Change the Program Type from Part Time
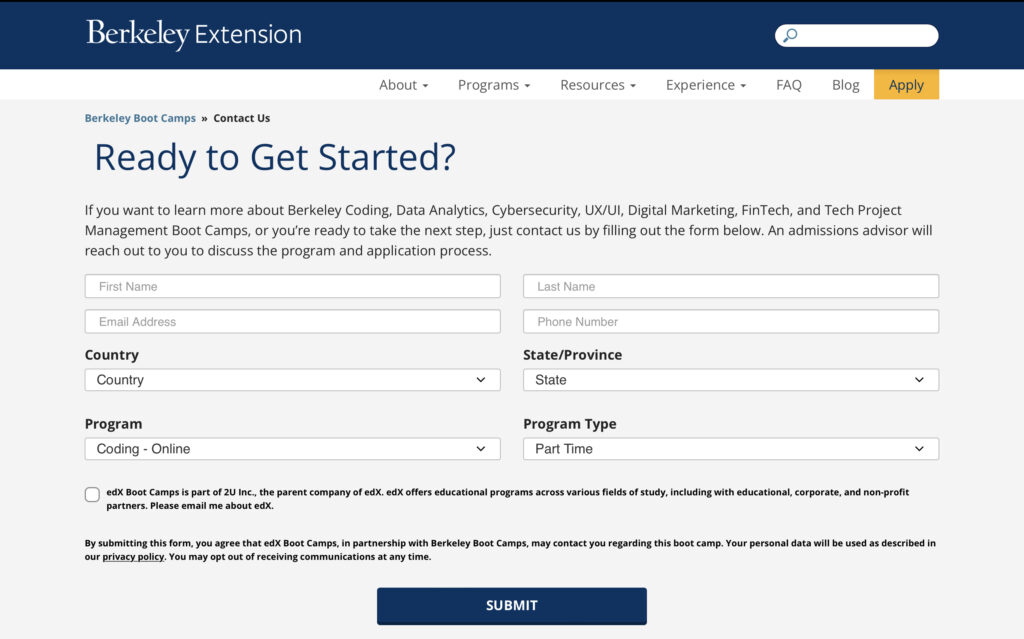 click(730, 449)
